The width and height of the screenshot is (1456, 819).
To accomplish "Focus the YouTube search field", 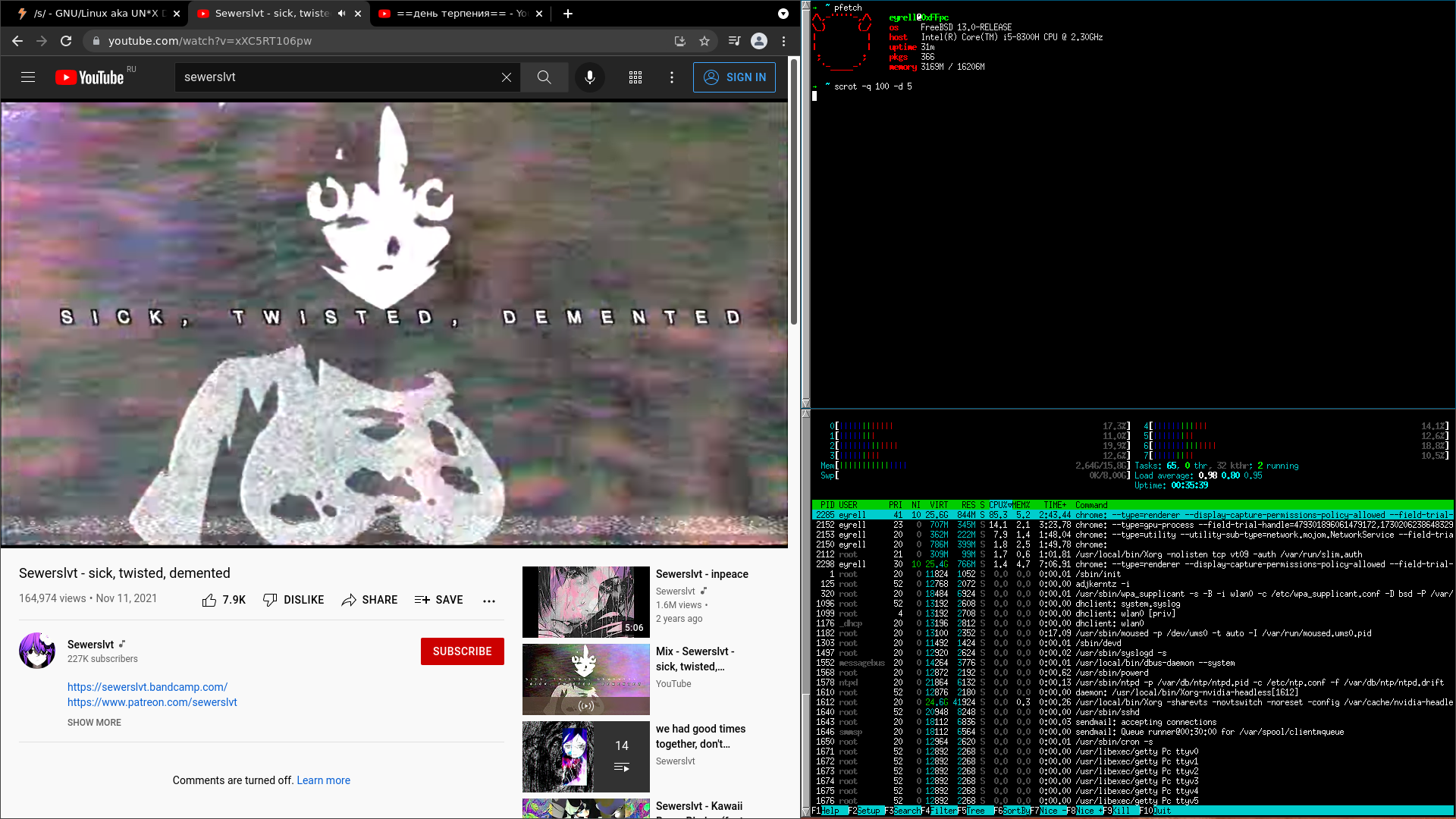I will 337,77.
